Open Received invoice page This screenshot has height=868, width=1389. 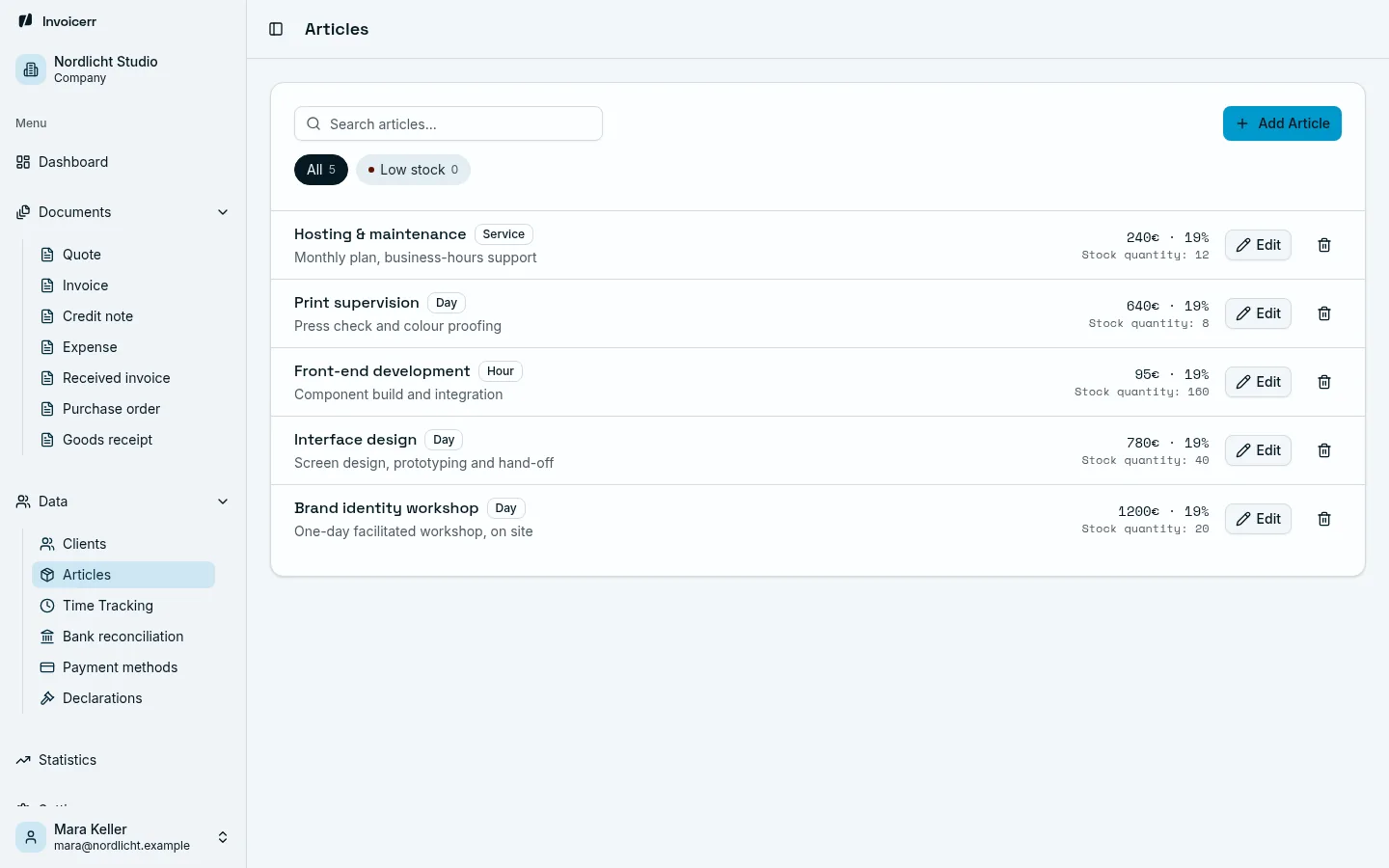tap(123, 378)
